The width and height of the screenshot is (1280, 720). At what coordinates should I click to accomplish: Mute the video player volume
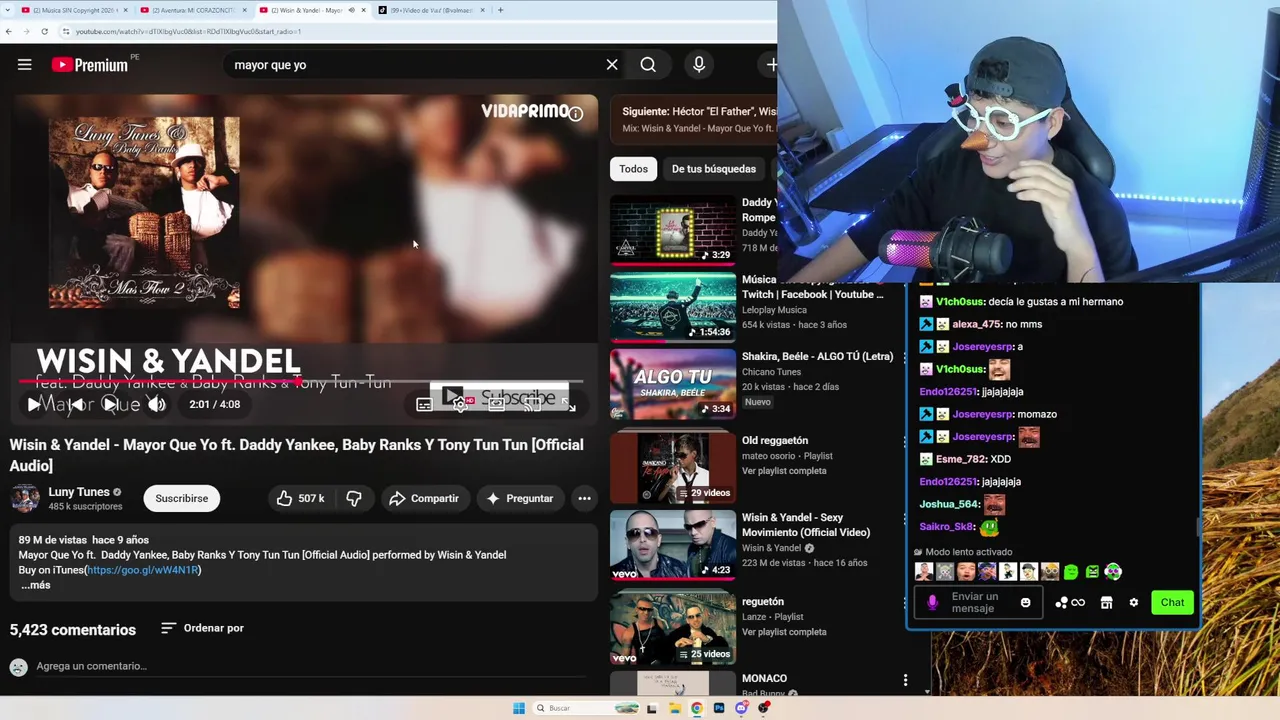point(156,404)
